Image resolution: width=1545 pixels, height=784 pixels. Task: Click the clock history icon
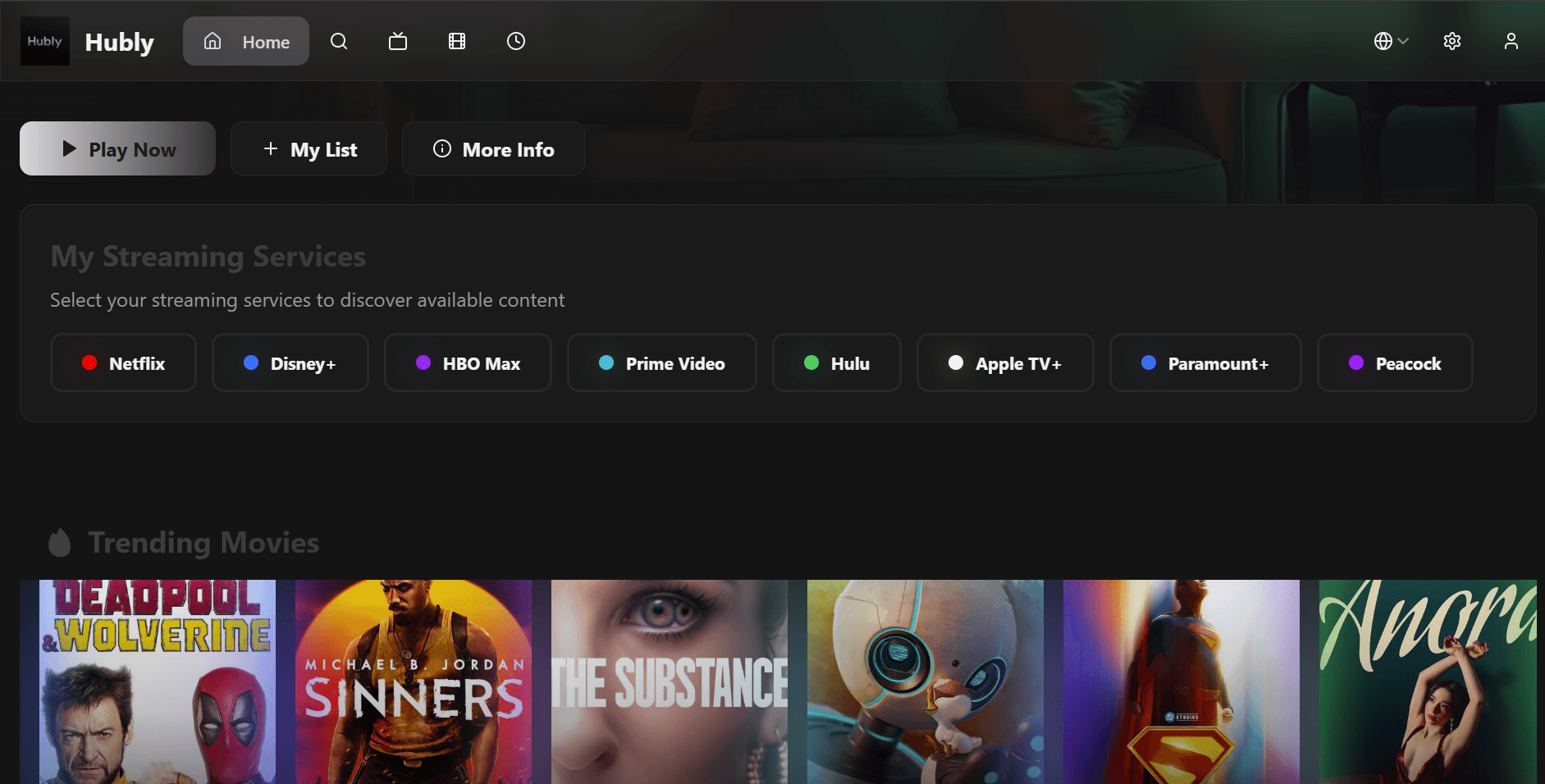click(x=516, y=41)
